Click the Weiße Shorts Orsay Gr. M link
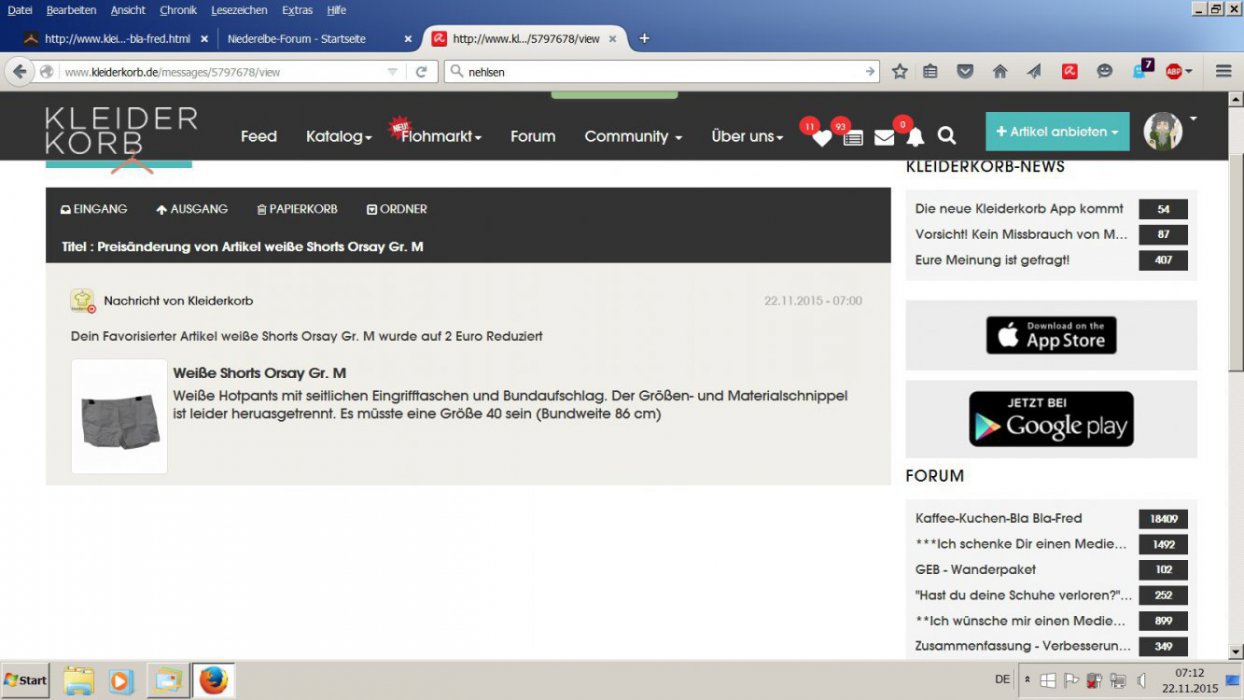 (259, 373)
